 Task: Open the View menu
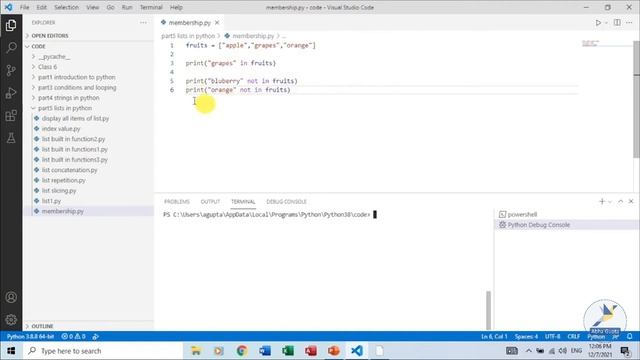click(x=93, y=7)
